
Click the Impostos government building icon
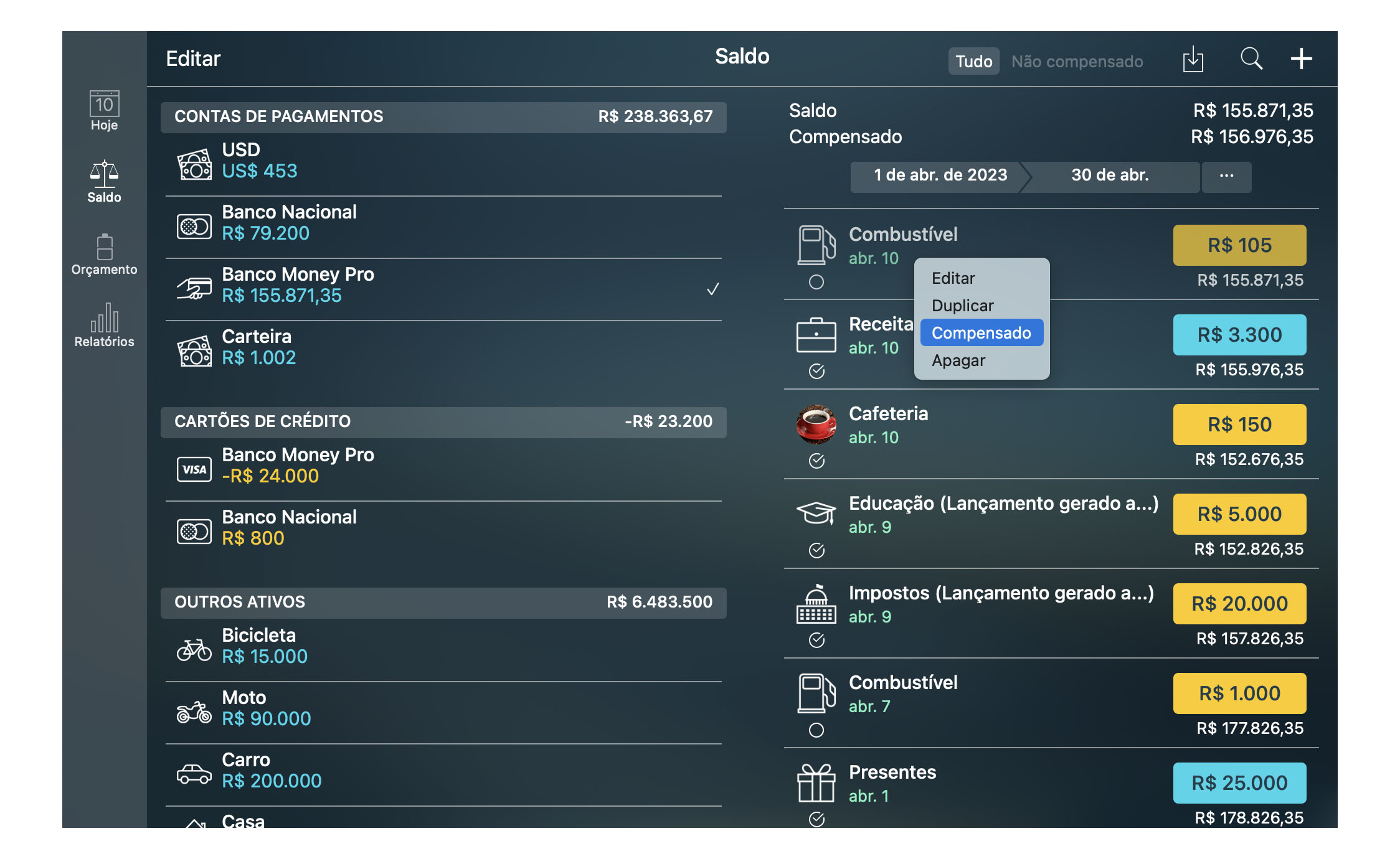point(816,604)
